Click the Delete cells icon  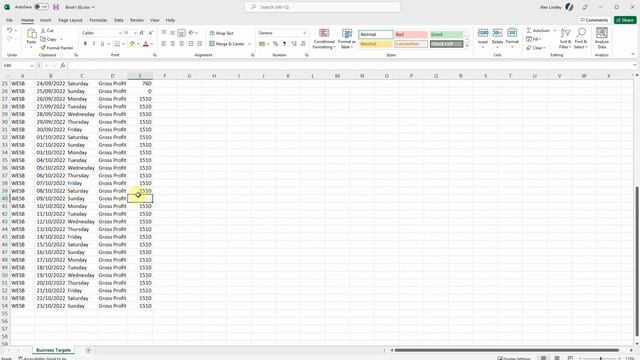coord(498,33)
